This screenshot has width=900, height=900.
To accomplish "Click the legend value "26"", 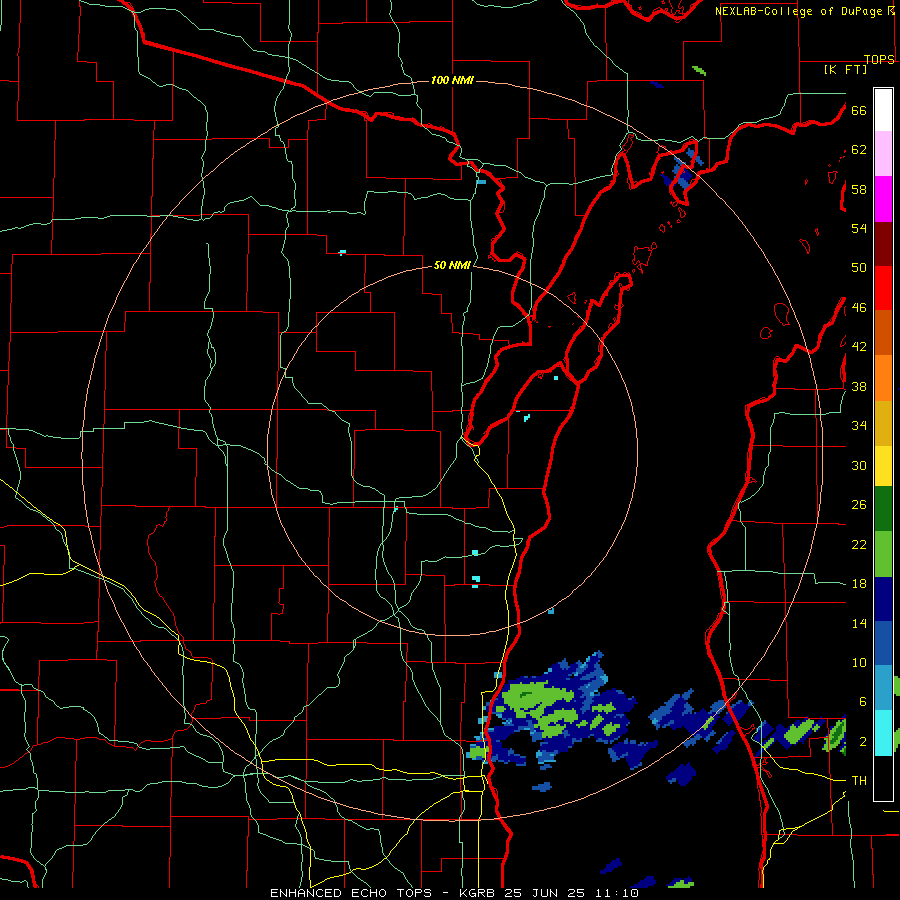I will tap(859, 505).
